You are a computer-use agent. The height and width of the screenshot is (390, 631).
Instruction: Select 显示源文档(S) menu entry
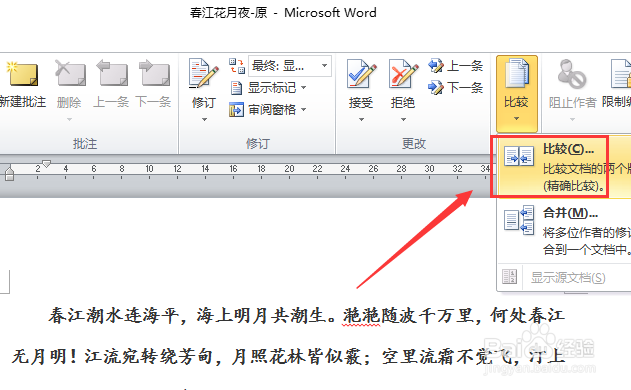pyautogui.click(x=564, y=277)
